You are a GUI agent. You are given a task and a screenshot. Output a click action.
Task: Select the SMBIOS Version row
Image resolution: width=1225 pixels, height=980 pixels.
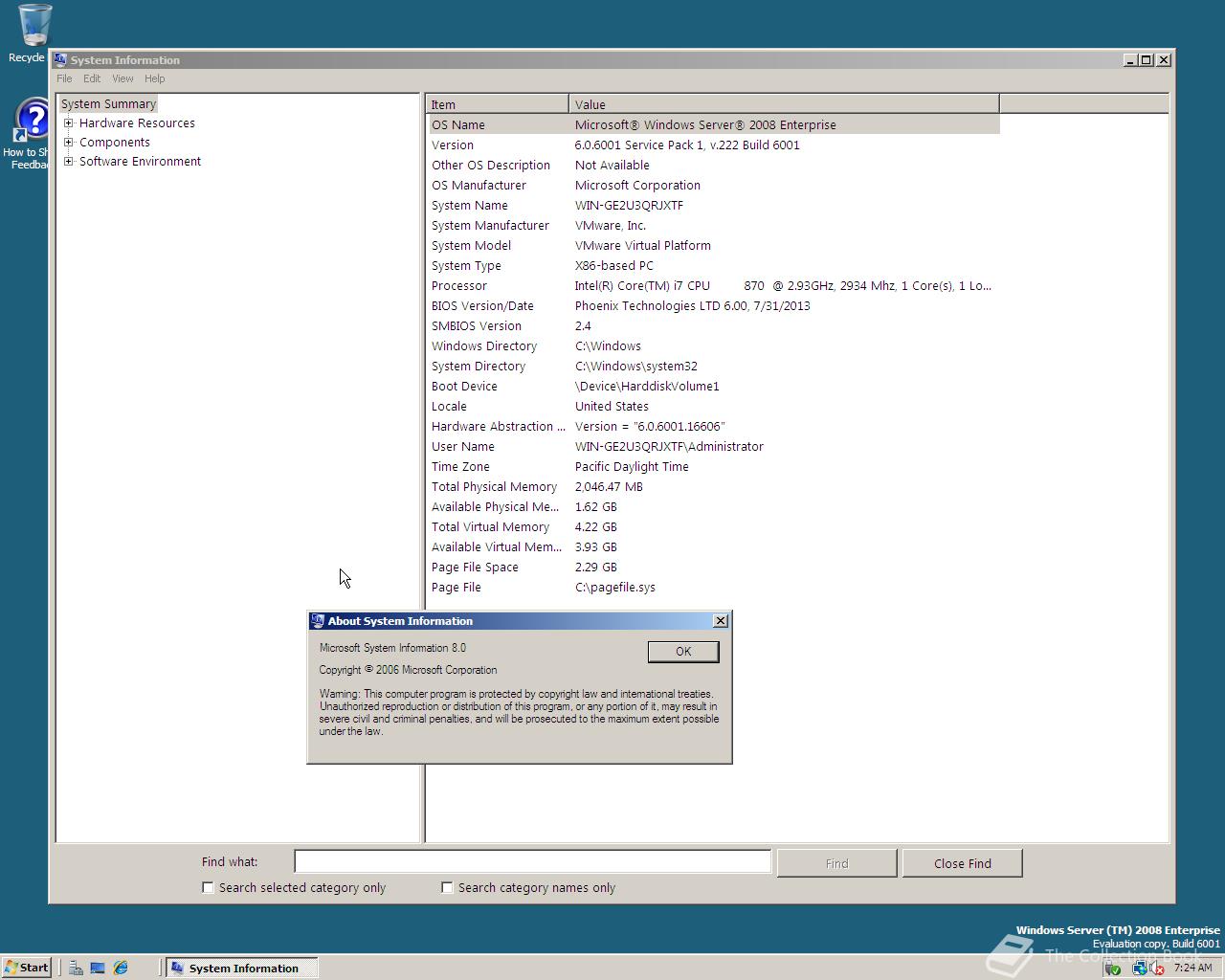click(713, 325)
